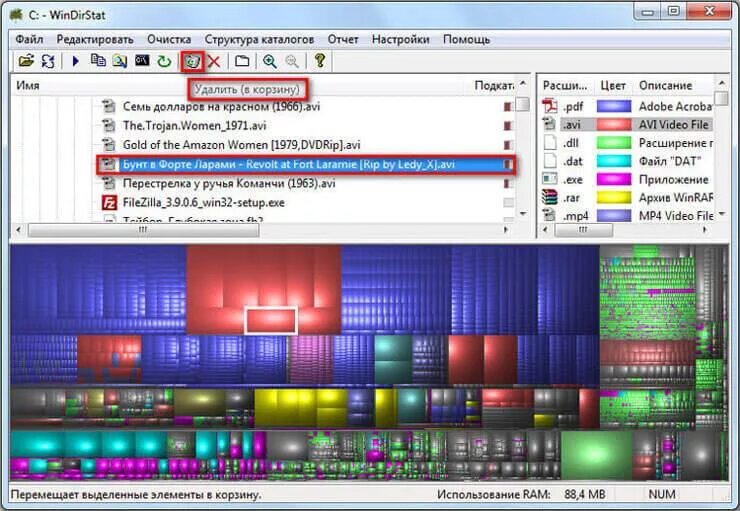The image size is (740, 511).
Task: Click the .mp4 video file type icon
Action: 549,215
